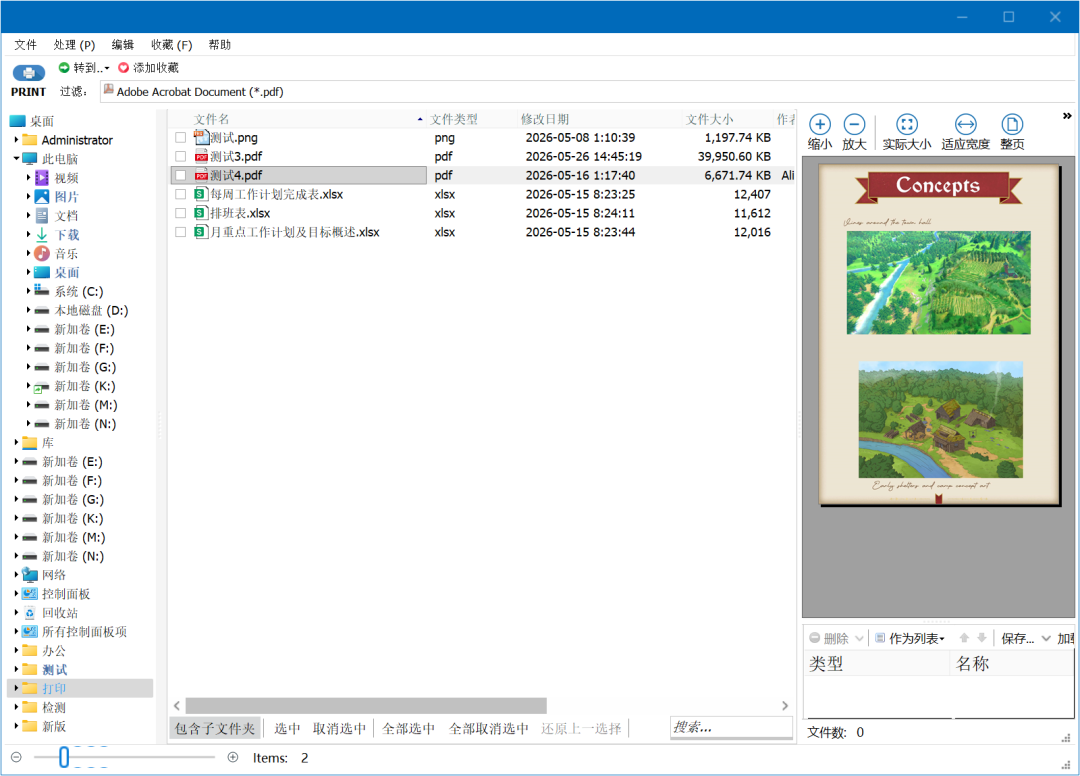The height and width of the screenshot is (776, 1080).
Task: Set preview to 实际大小
Action: click(906, 132)
